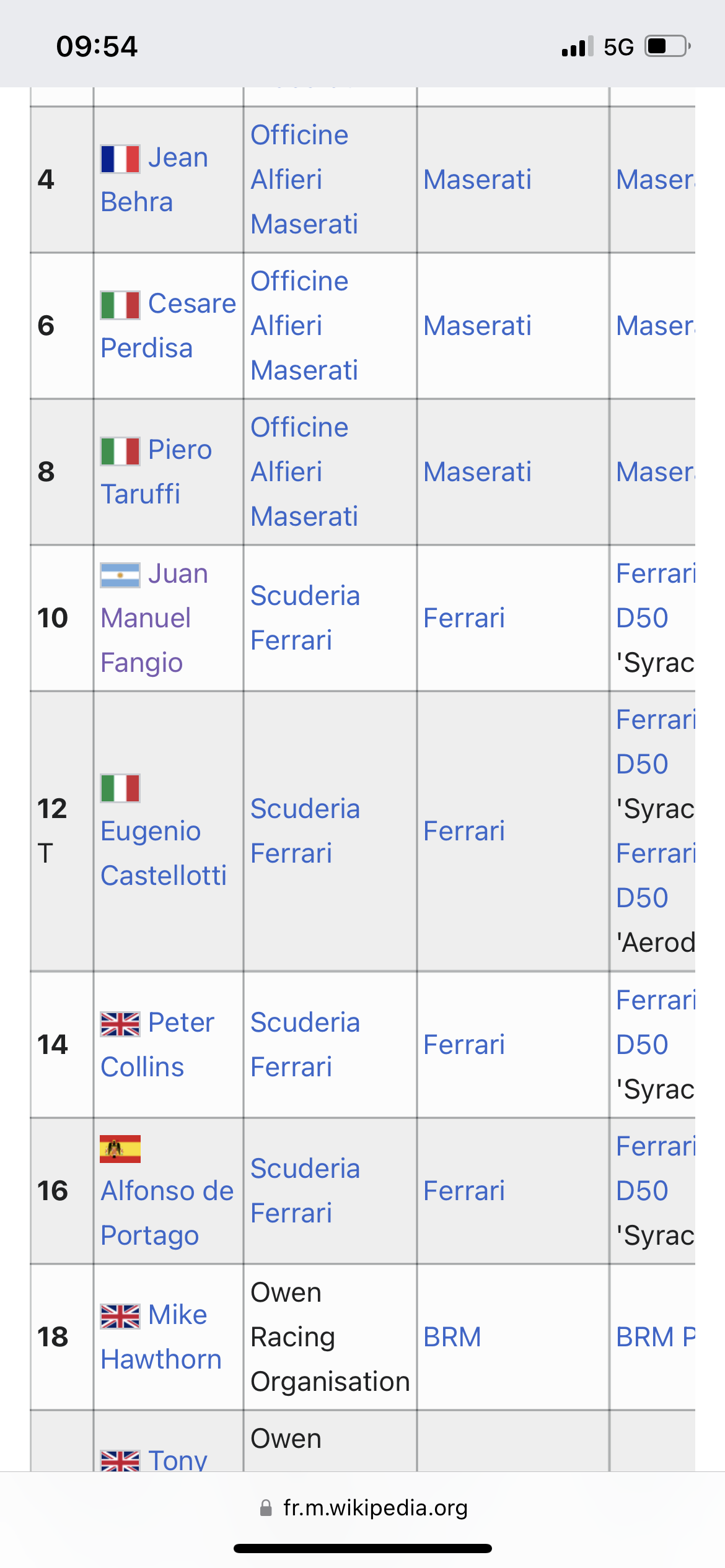The height and width of the screenshot is (1568, 725).
Task: Tap the lock icon in the address bar
Action: [266, 1508]
